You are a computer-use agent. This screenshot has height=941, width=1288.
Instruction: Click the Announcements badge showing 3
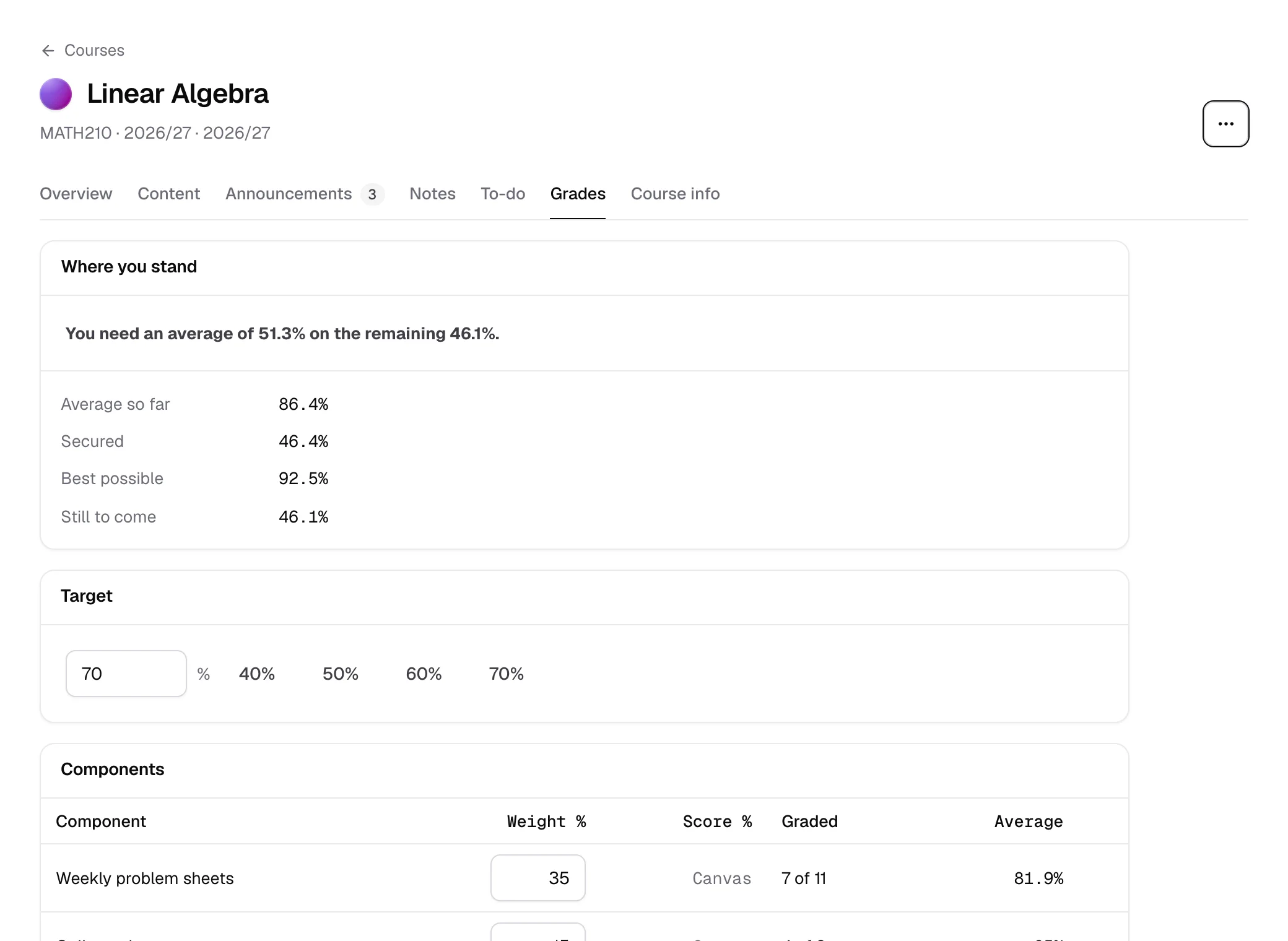coord(372,194)
